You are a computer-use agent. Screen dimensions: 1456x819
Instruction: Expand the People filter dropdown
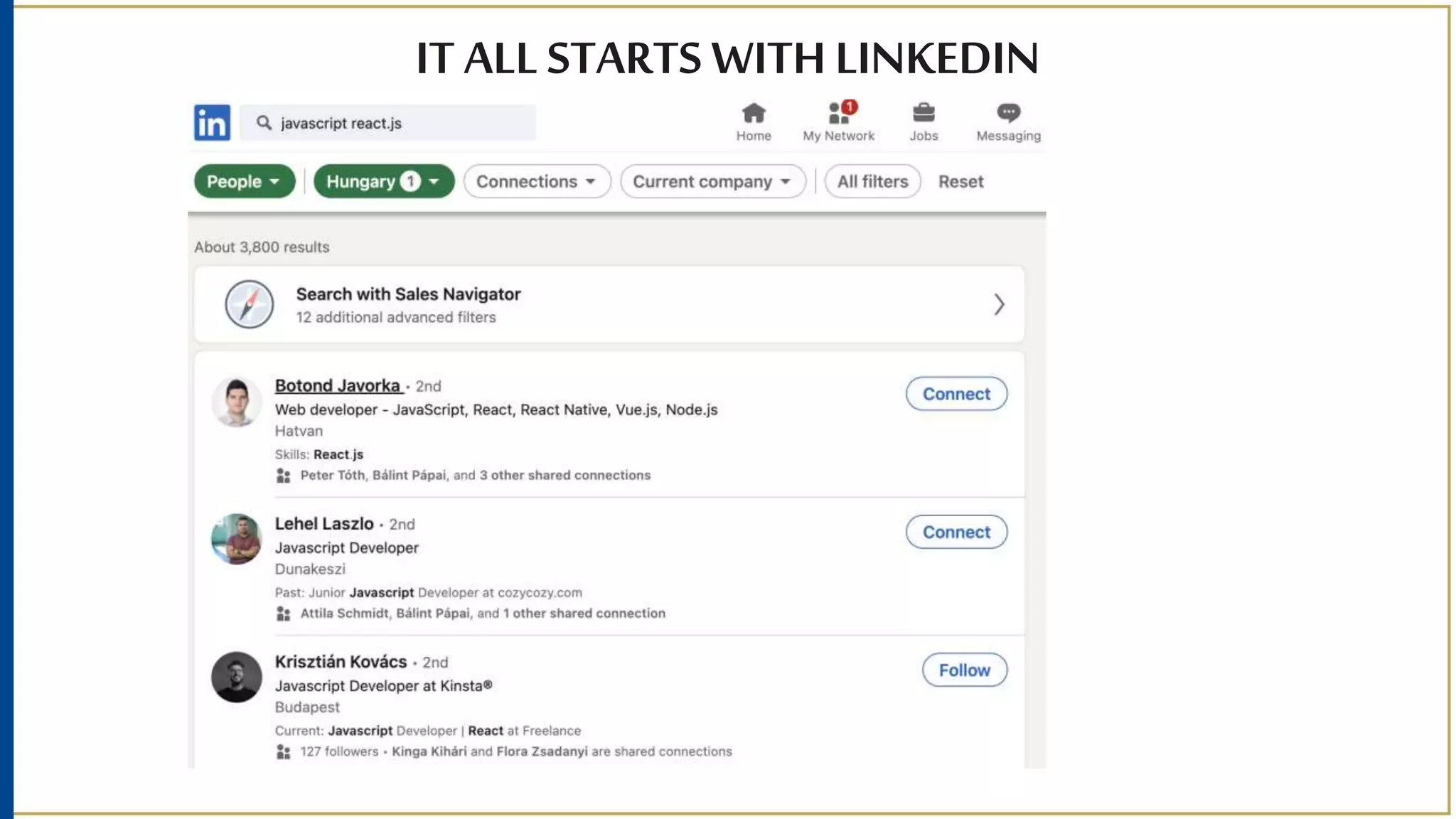[244, 181]
